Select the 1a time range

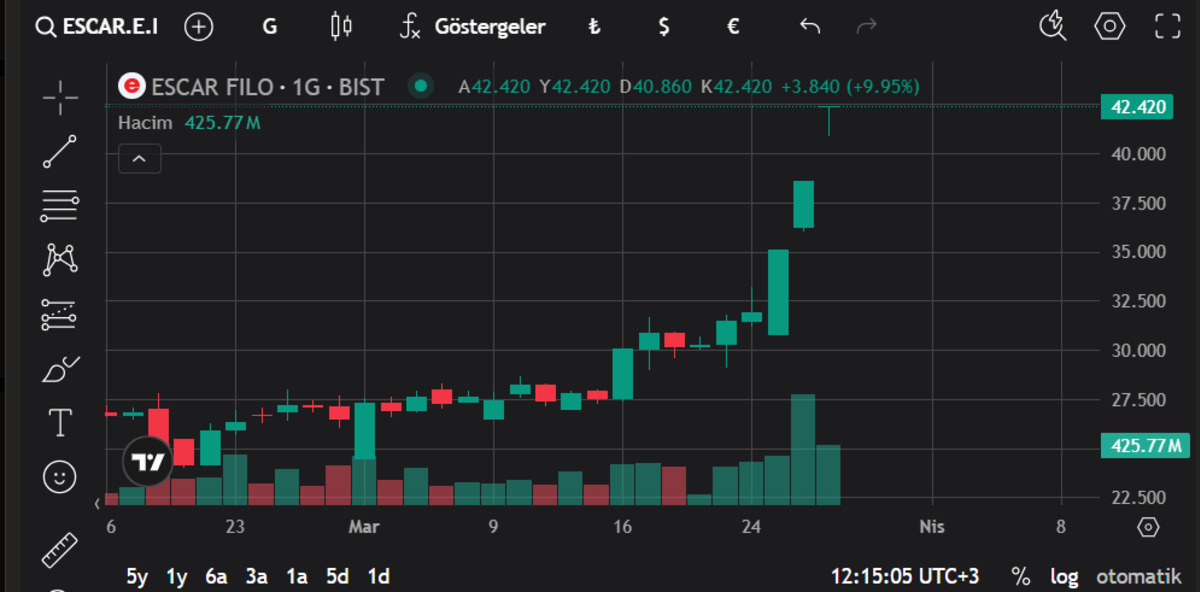(297, 577)
